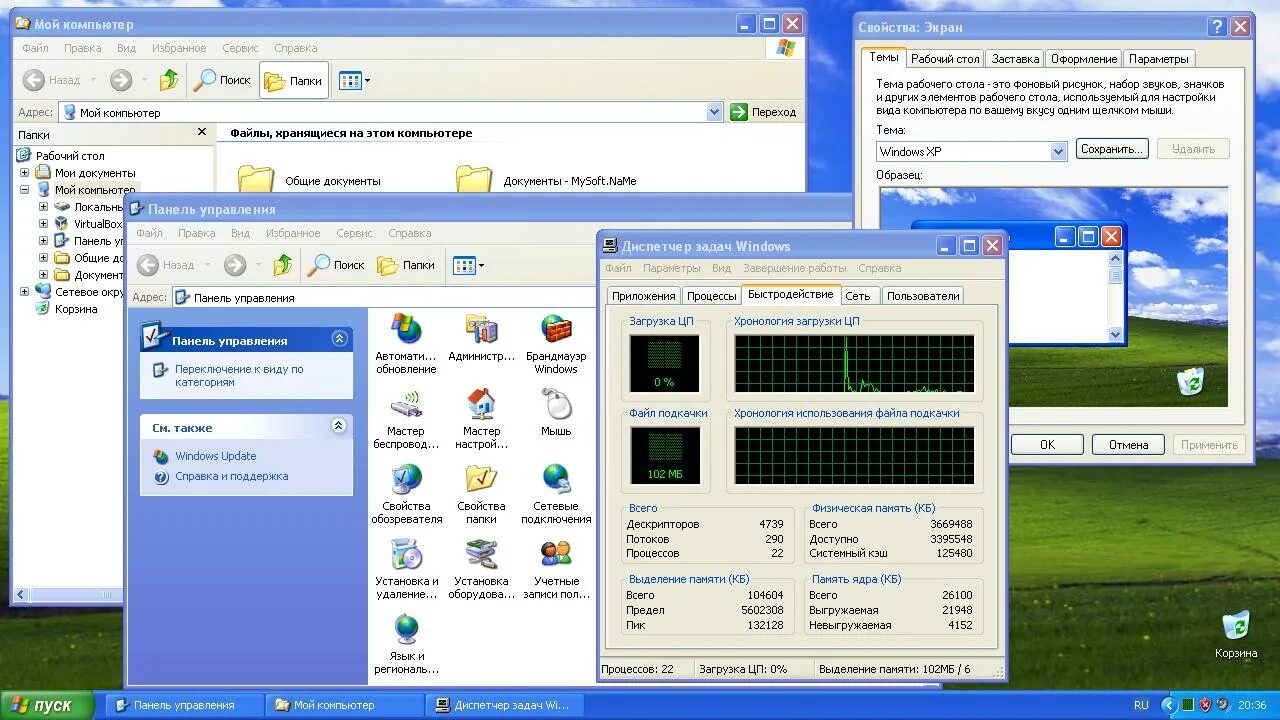Click OK in Свойства: Экран dialog
1280x720 pixels.
(1047, 445)
